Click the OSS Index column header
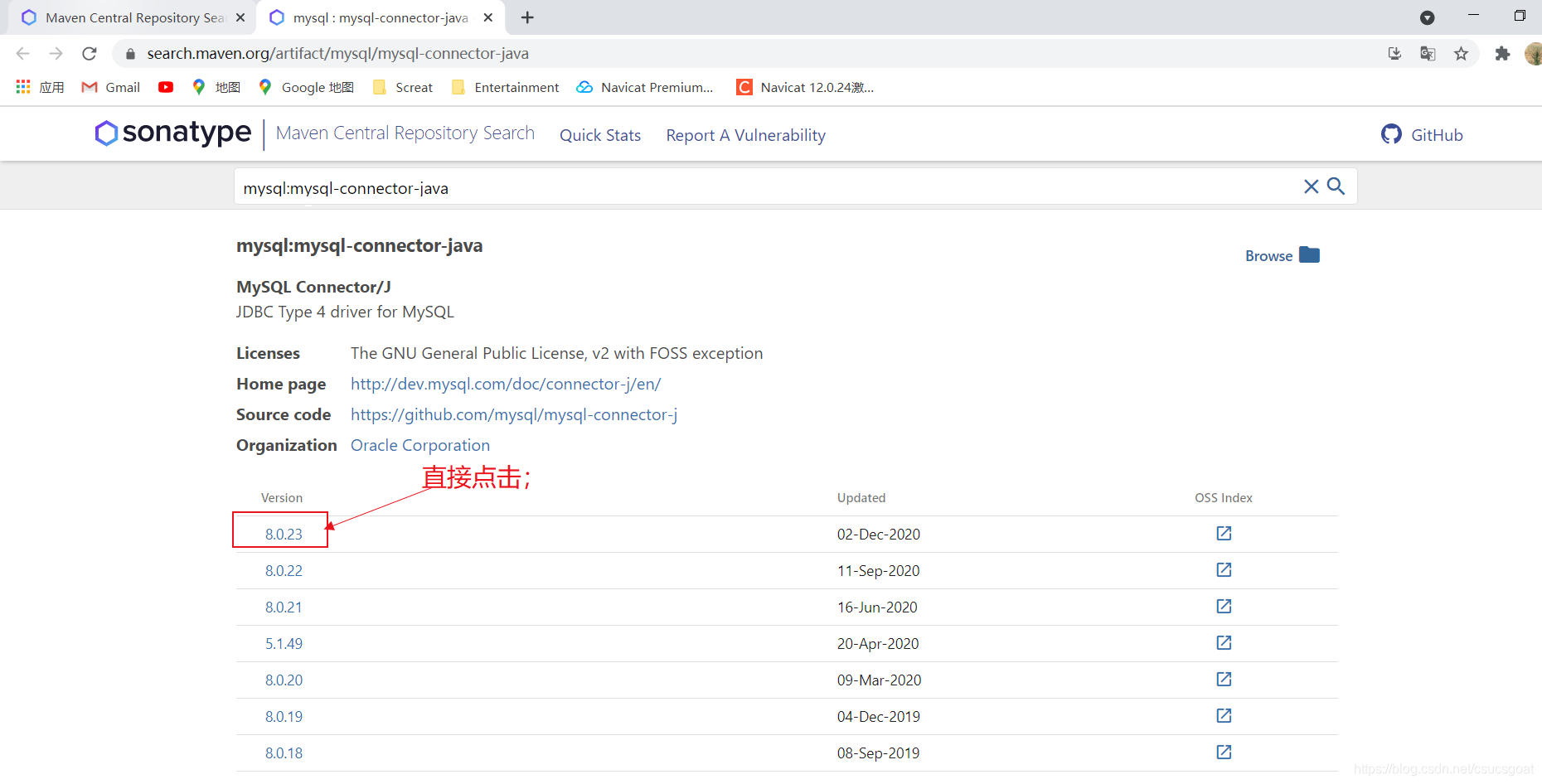1542x784 pixels. [1224, 498]
